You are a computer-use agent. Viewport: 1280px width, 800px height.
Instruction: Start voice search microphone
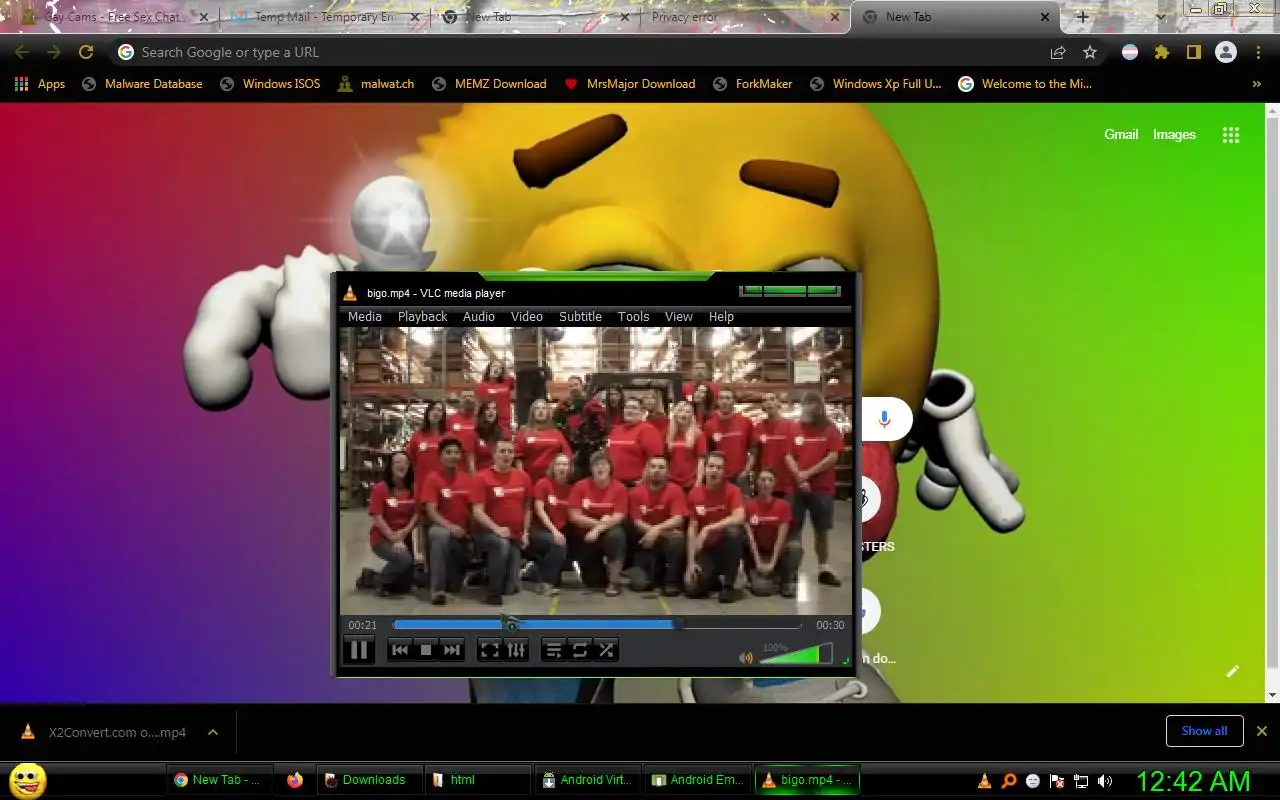[884, 419]
